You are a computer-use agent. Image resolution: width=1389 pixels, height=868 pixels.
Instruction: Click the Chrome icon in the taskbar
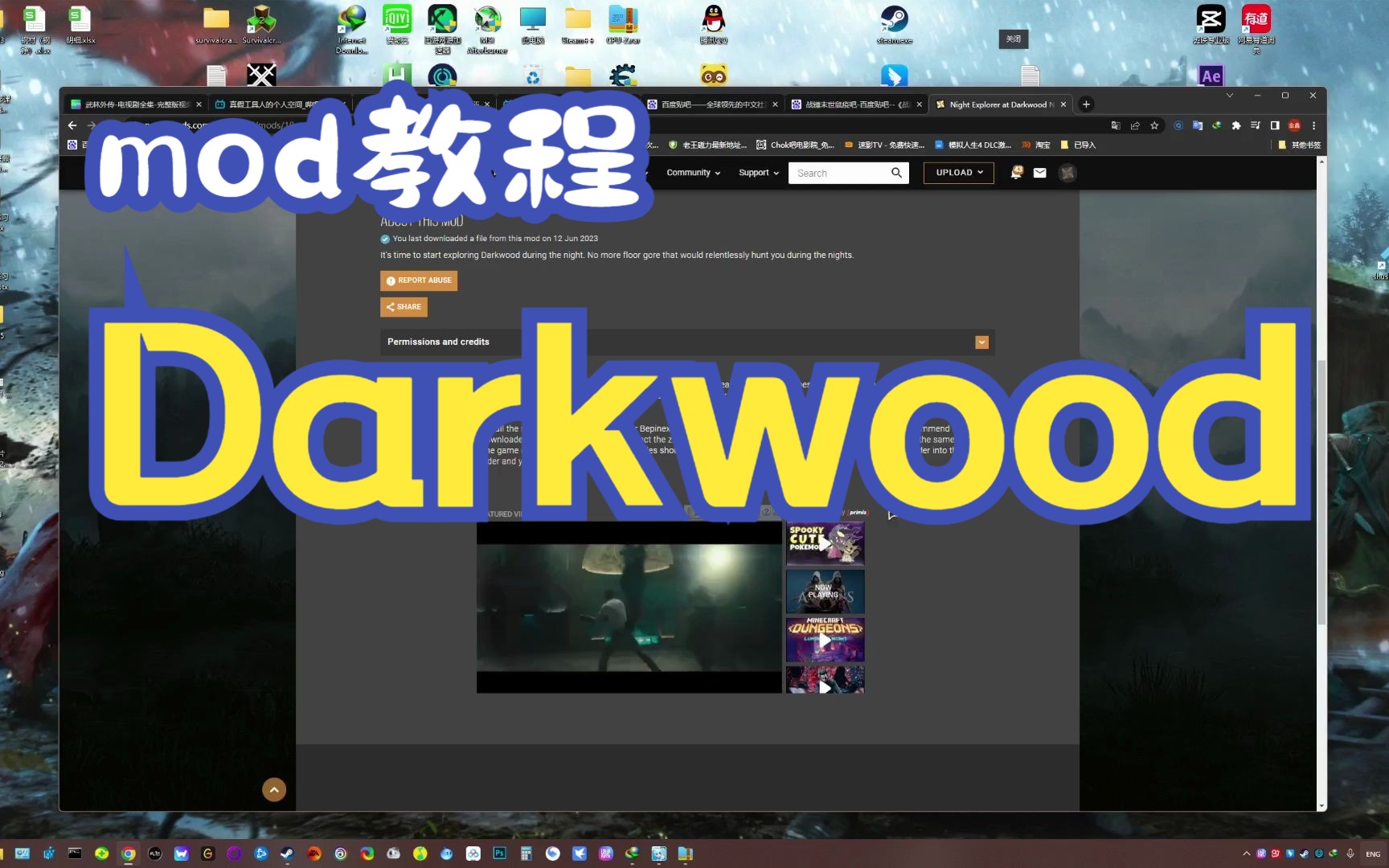coord(128,854)
